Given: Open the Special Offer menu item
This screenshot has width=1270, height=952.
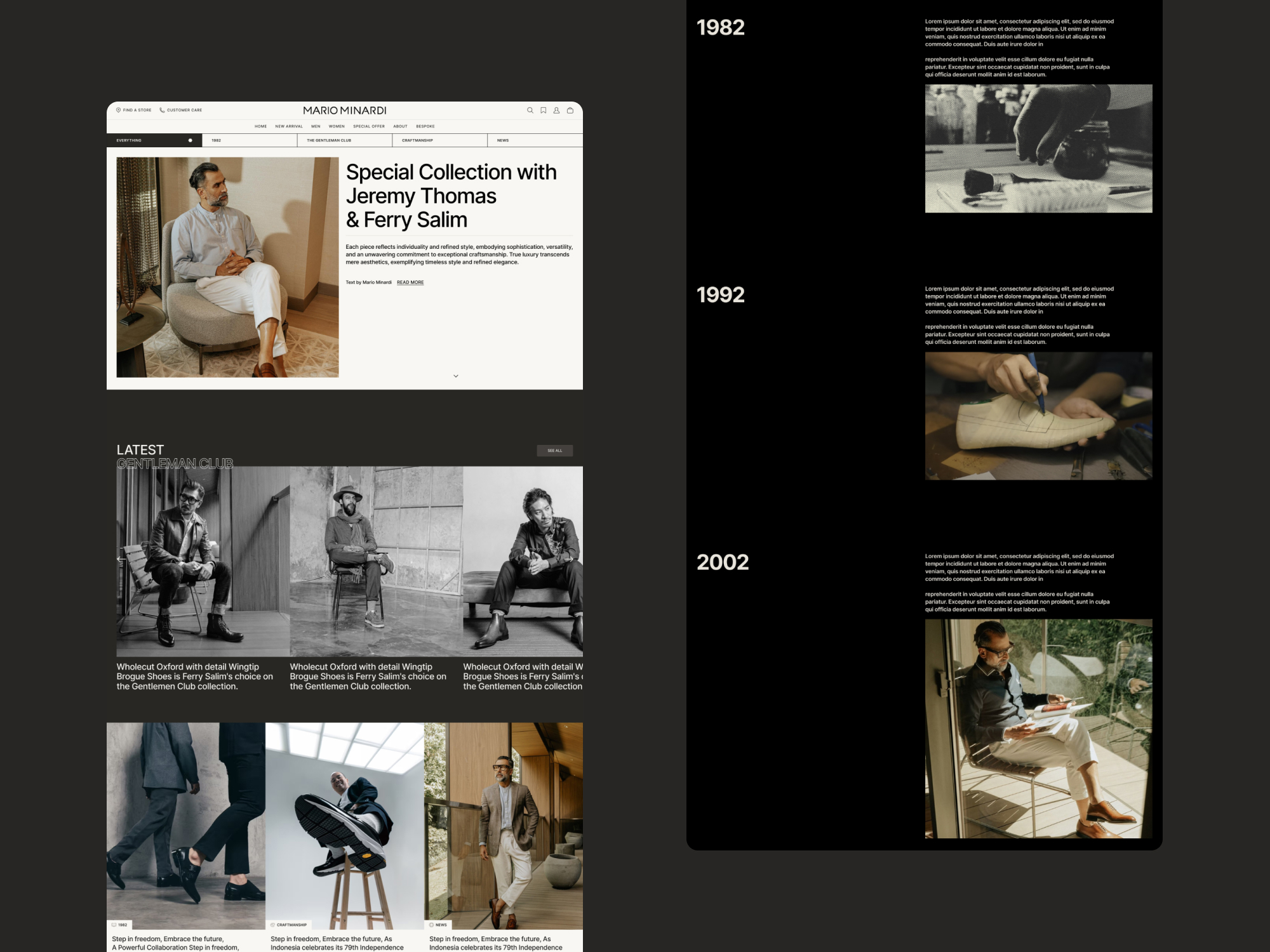Looking at the screenshot, I should click(x=369, y=126).
